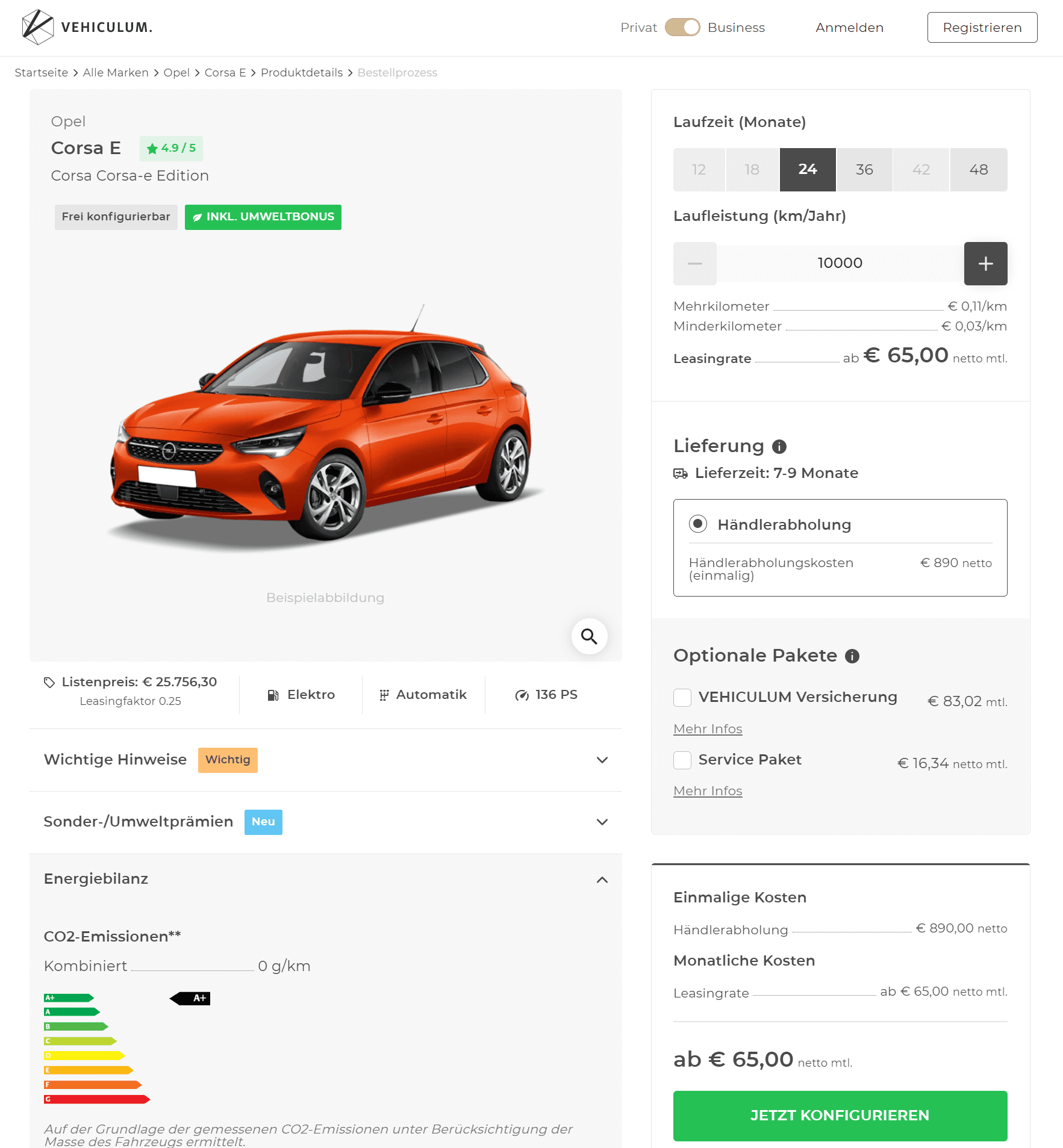Go to Corsa E breadcrumb
1063x1148 pixels.
click(x=225, y=73)
